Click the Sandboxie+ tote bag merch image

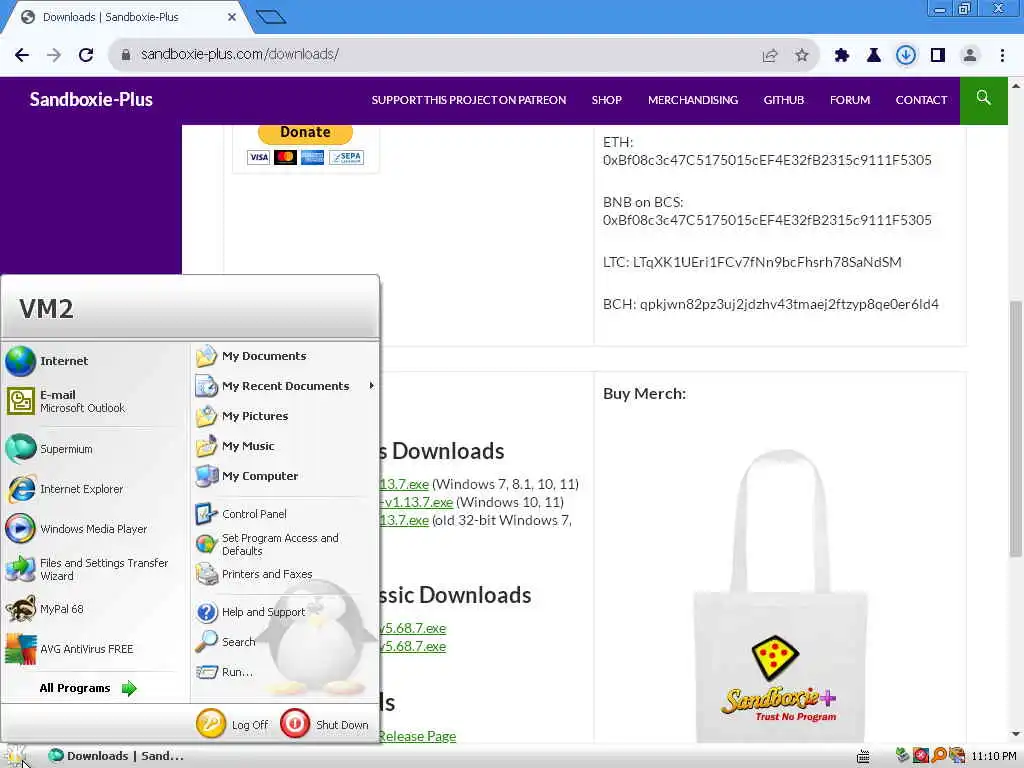pyautogui.click(x=781, y=594)
